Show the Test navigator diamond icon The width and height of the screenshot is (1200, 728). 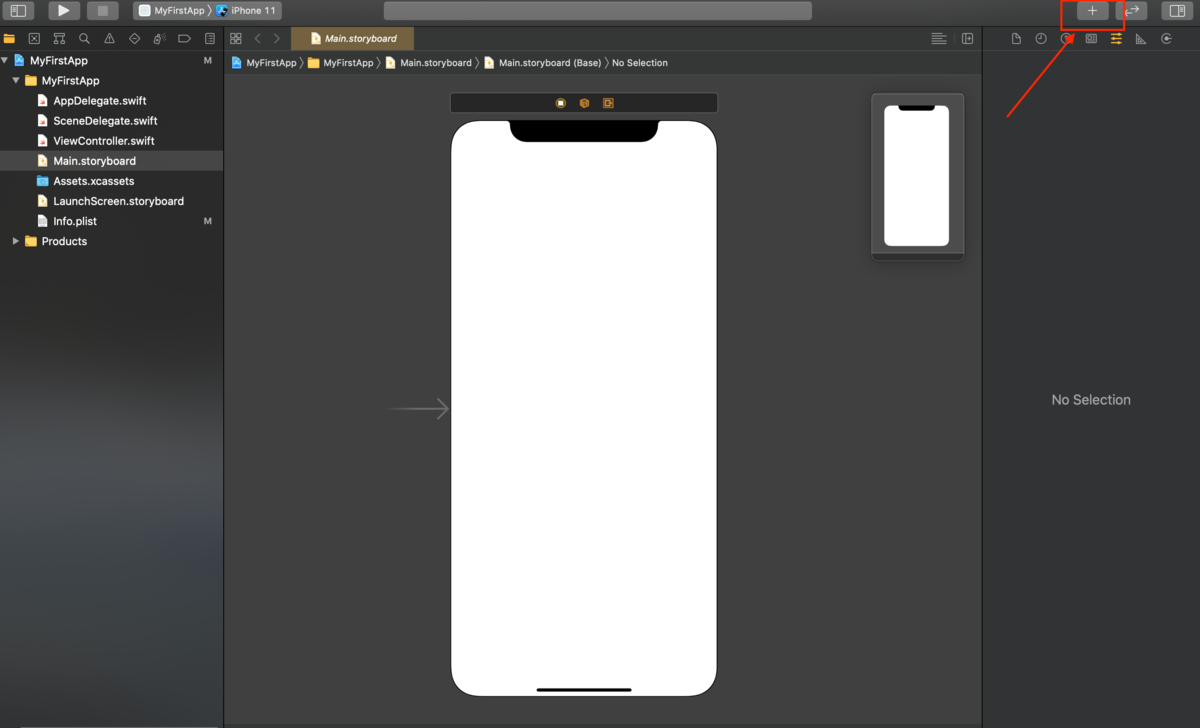tap(134, 39)
